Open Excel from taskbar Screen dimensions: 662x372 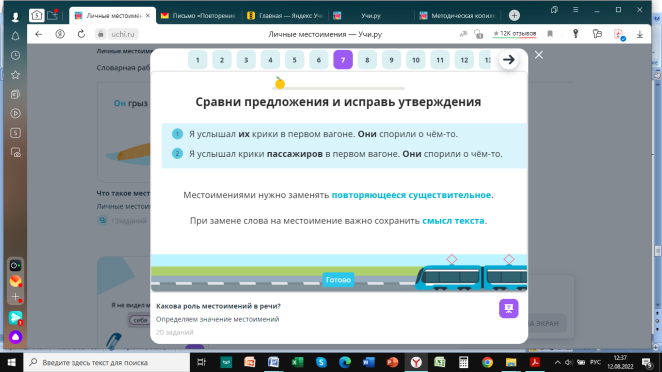point(297,362)
